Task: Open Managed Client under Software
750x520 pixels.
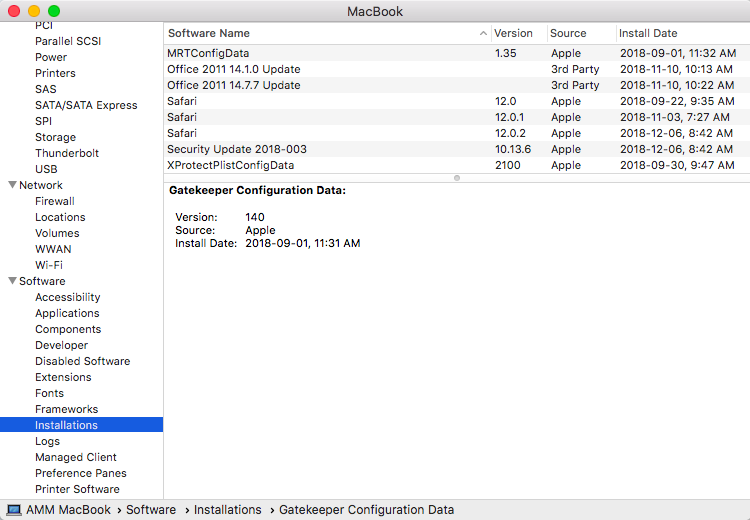Action: [76, 457]
